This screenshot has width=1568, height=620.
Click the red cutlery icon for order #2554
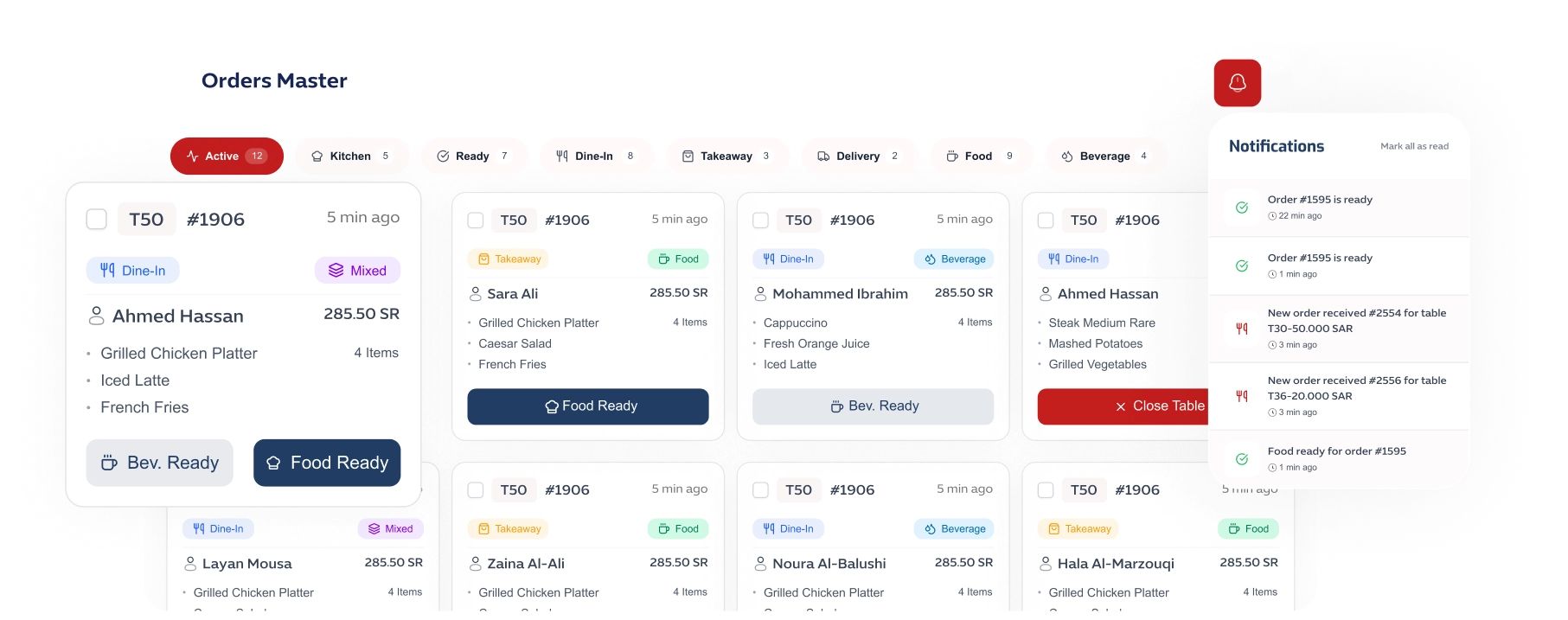[1241, 329]
